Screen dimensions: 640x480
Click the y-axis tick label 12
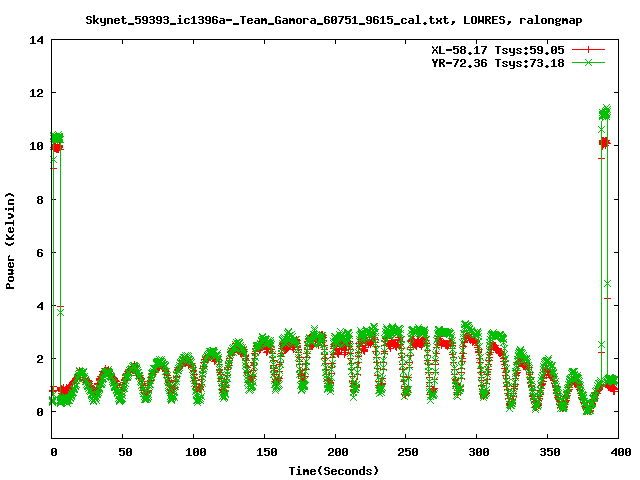37,93
